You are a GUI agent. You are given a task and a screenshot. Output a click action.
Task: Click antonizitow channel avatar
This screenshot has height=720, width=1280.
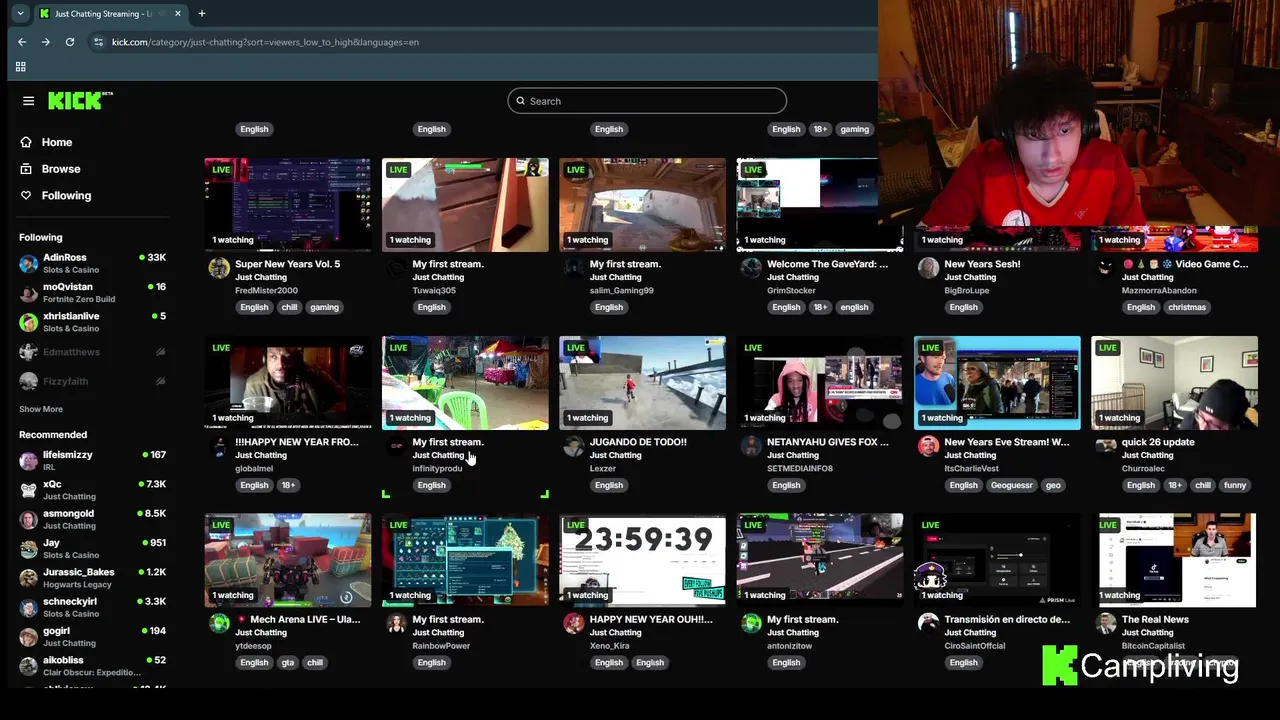pos(751,624)
